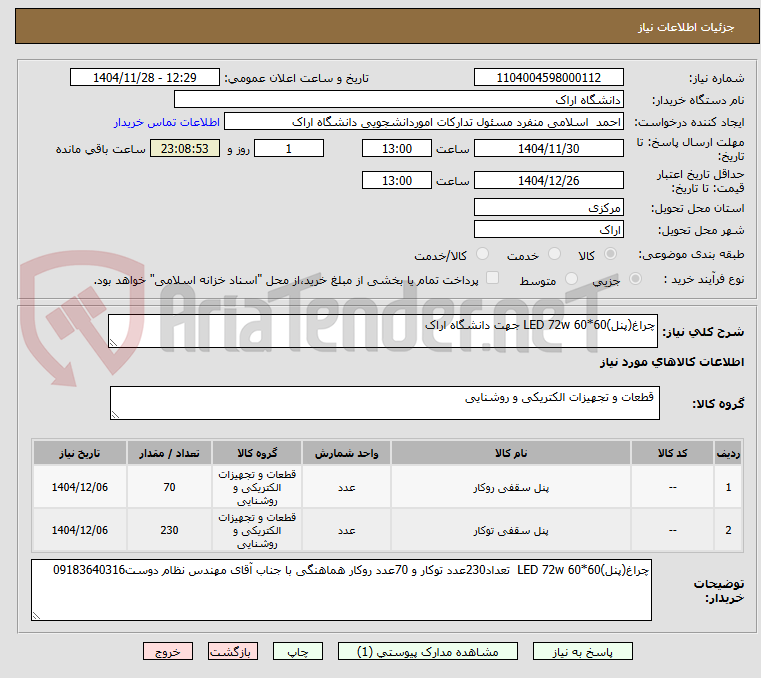The height and width of the screenshot is (678, 761).
Task: Click the price validity date 1404/12/26
Action: pyautogui.click(x=548, y=181)
